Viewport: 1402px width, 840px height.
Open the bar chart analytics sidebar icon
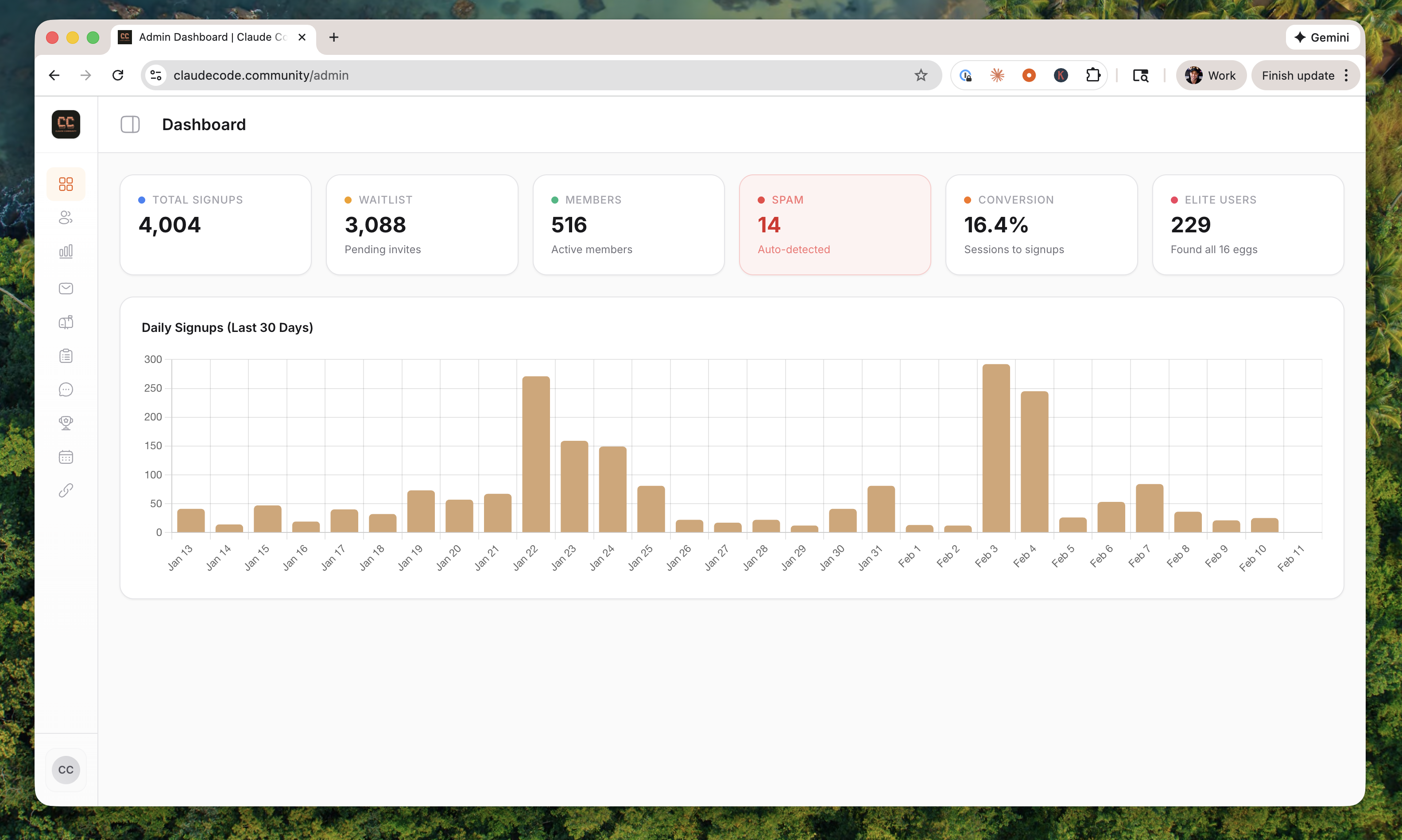66,251
